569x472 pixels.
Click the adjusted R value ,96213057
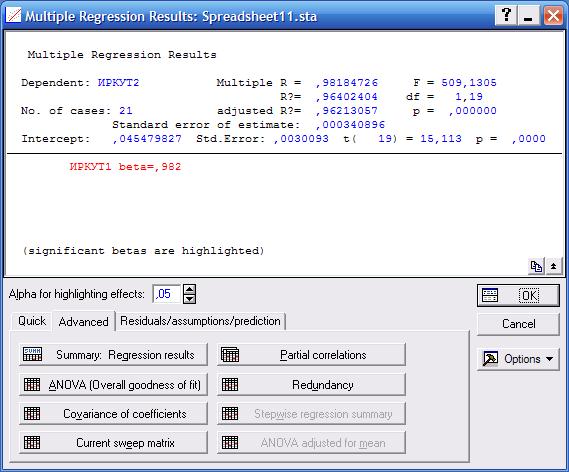(347, 111)
